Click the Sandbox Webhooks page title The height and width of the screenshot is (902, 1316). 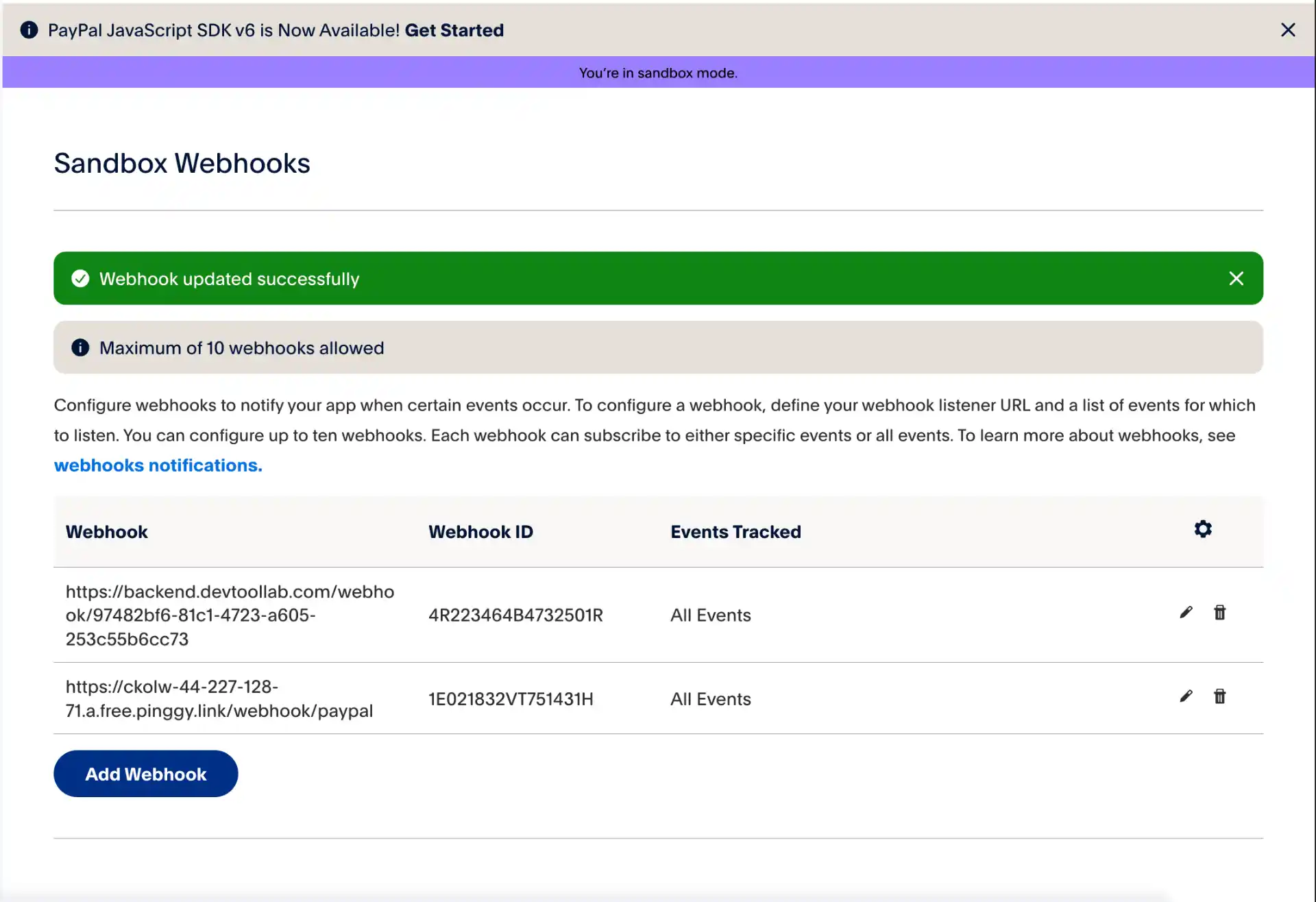[182, 163]
